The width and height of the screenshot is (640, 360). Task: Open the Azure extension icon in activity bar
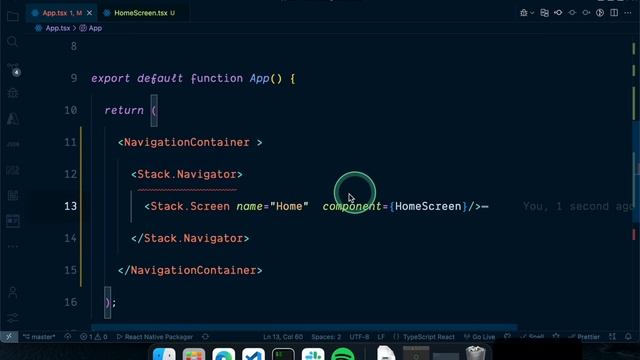[13, 119]
